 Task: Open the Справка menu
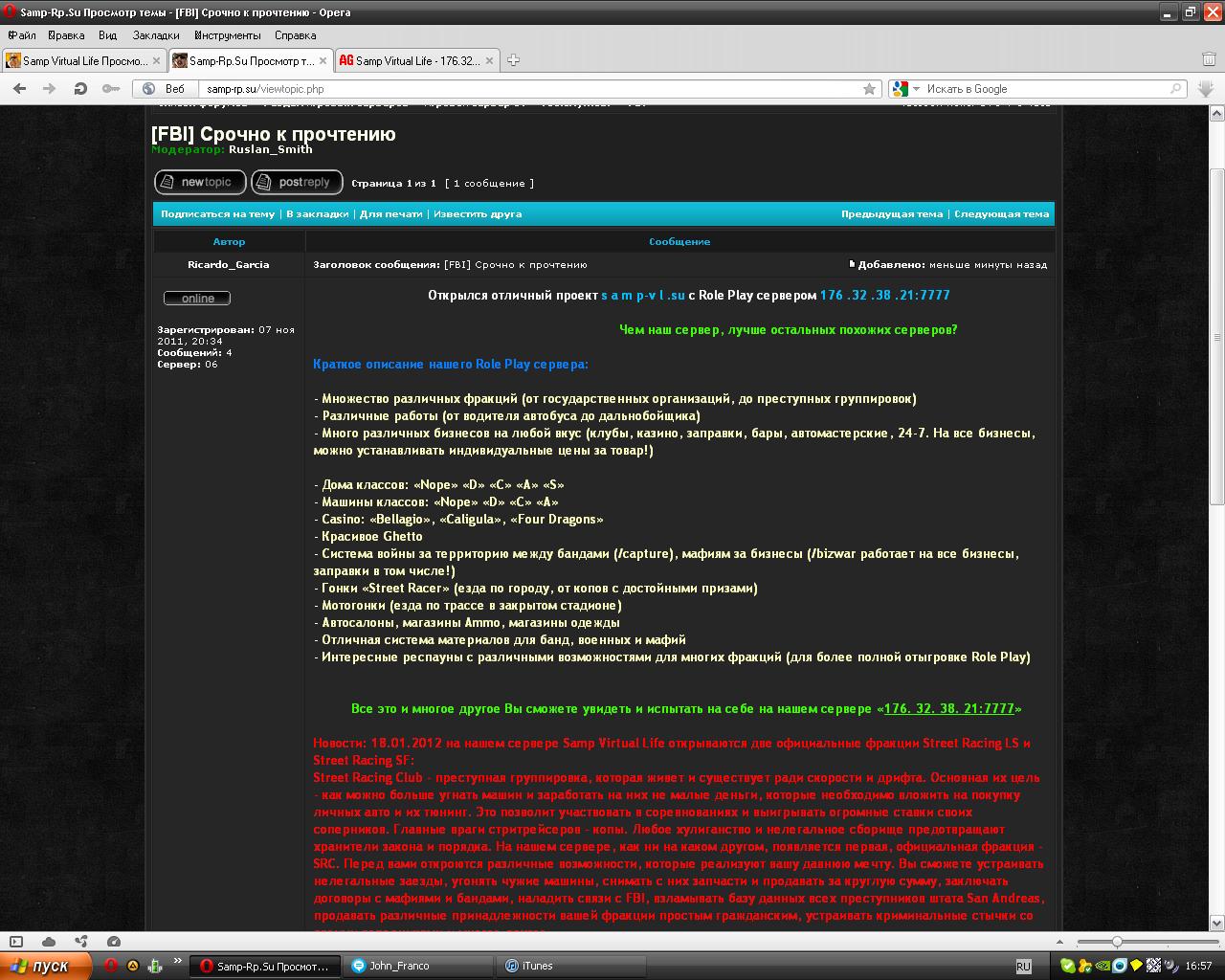(x=295, y=35)
